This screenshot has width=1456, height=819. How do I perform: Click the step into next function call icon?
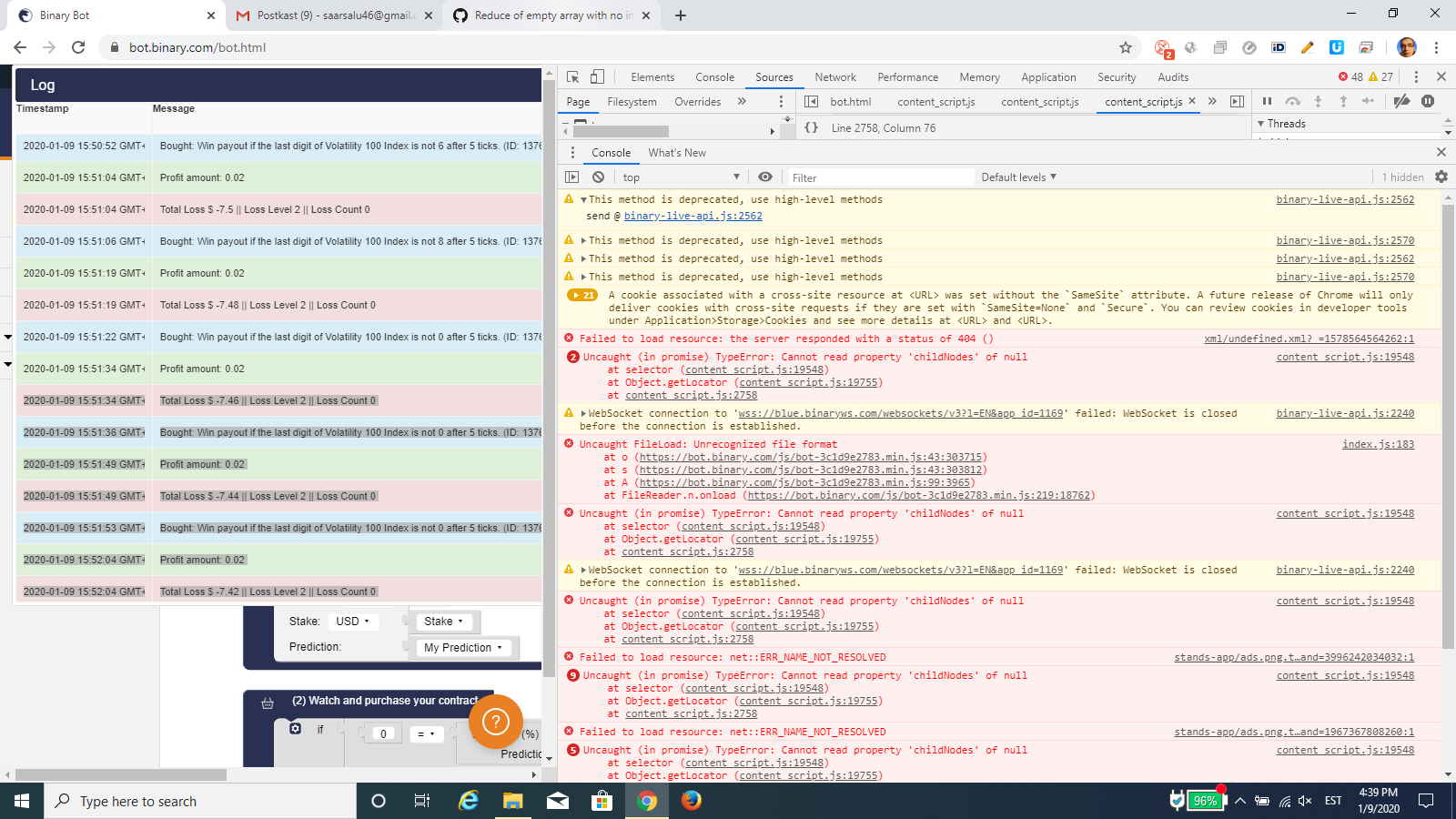point(1319,101)
